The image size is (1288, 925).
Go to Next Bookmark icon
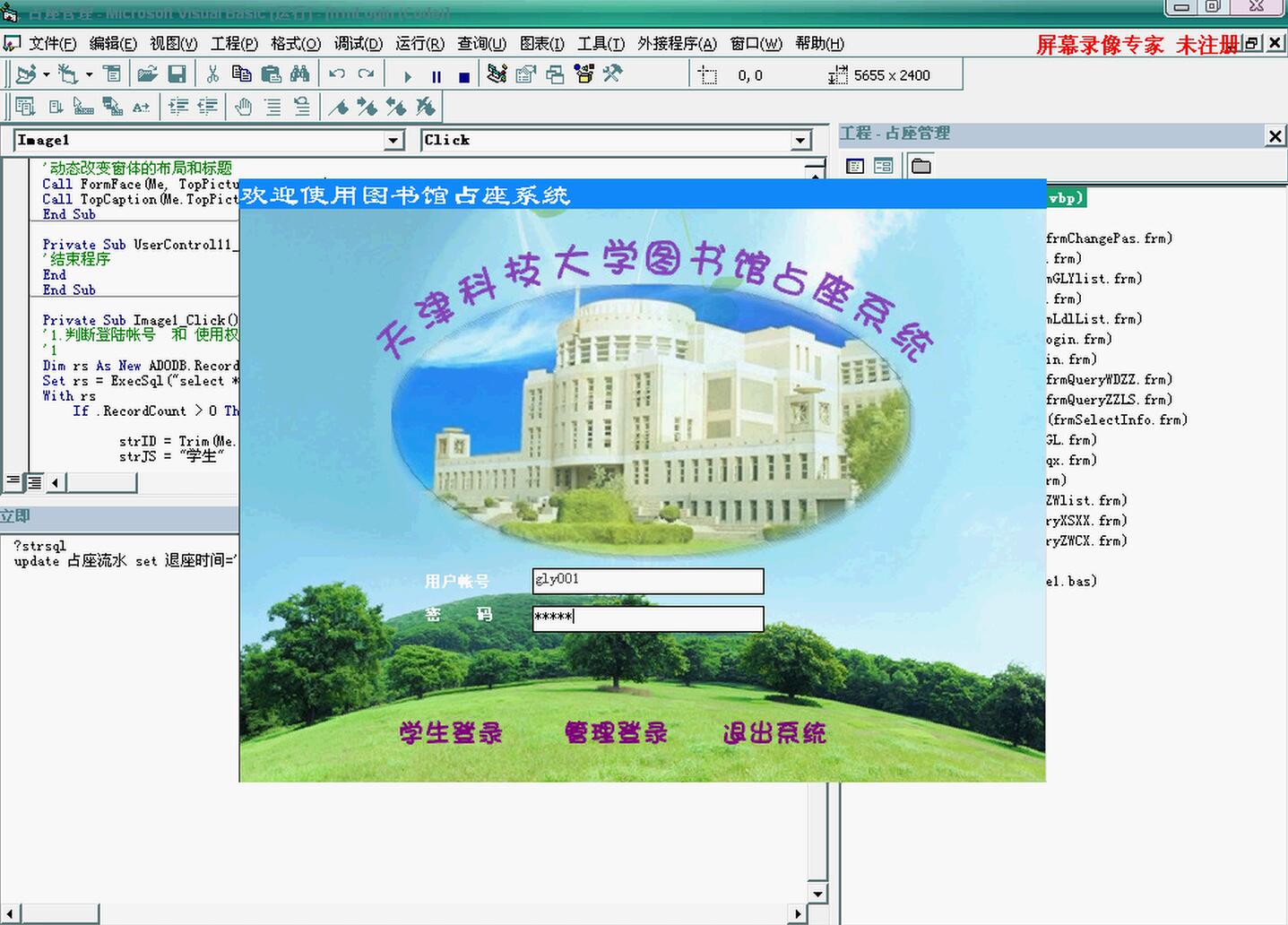(367, 107)
